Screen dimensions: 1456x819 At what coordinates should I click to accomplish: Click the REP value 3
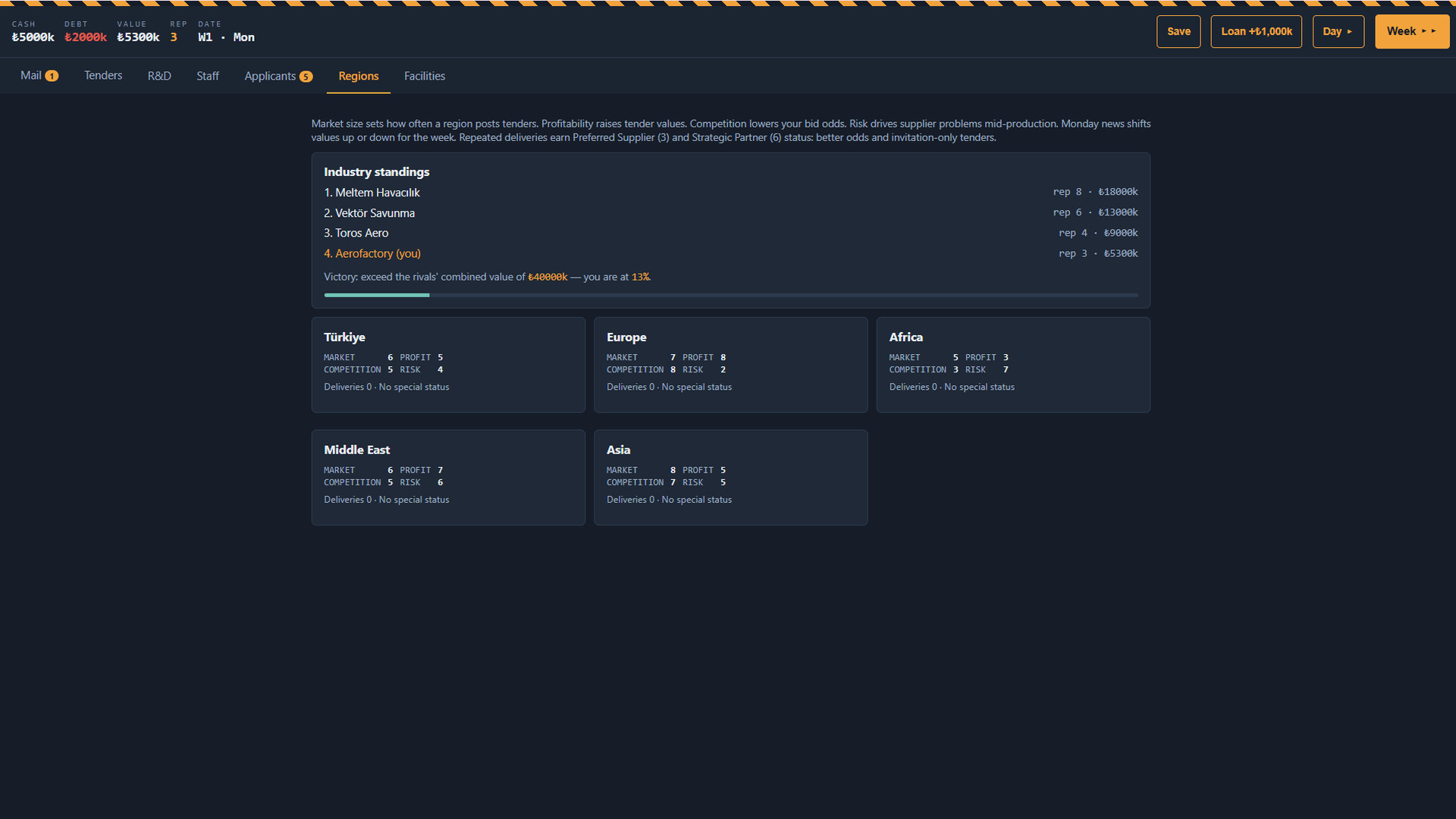(x=174, y=37)
